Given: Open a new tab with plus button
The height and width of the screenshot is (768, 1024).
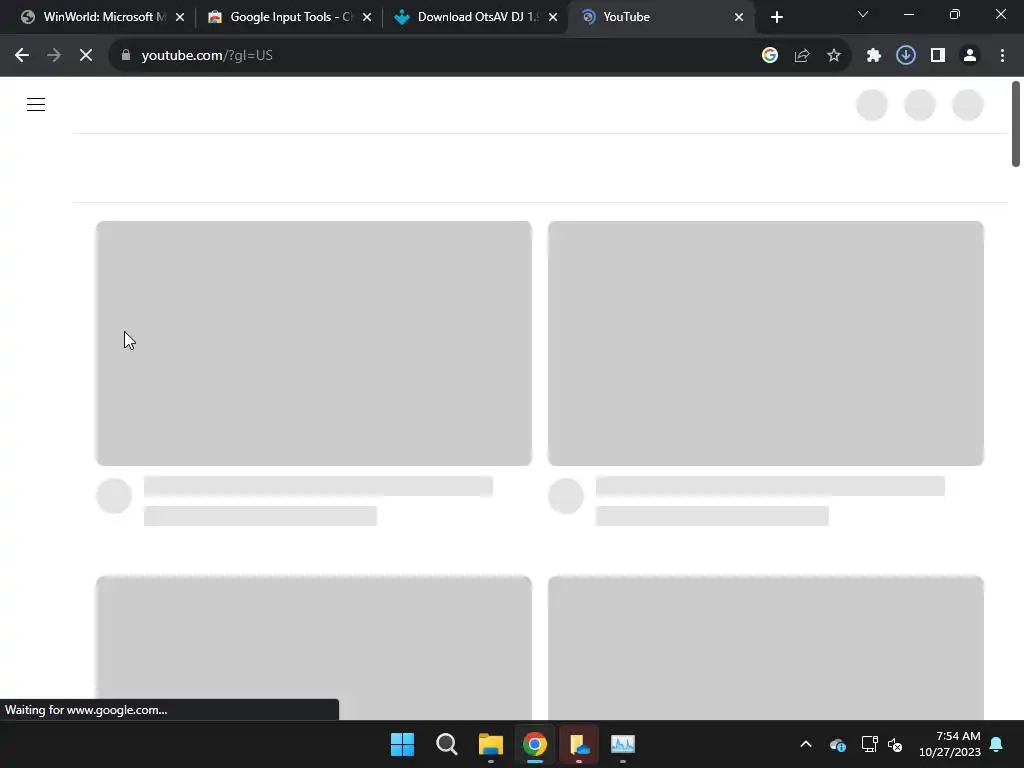Looking at the screenshot, I should pyautogui.click(x=776, y=17).
